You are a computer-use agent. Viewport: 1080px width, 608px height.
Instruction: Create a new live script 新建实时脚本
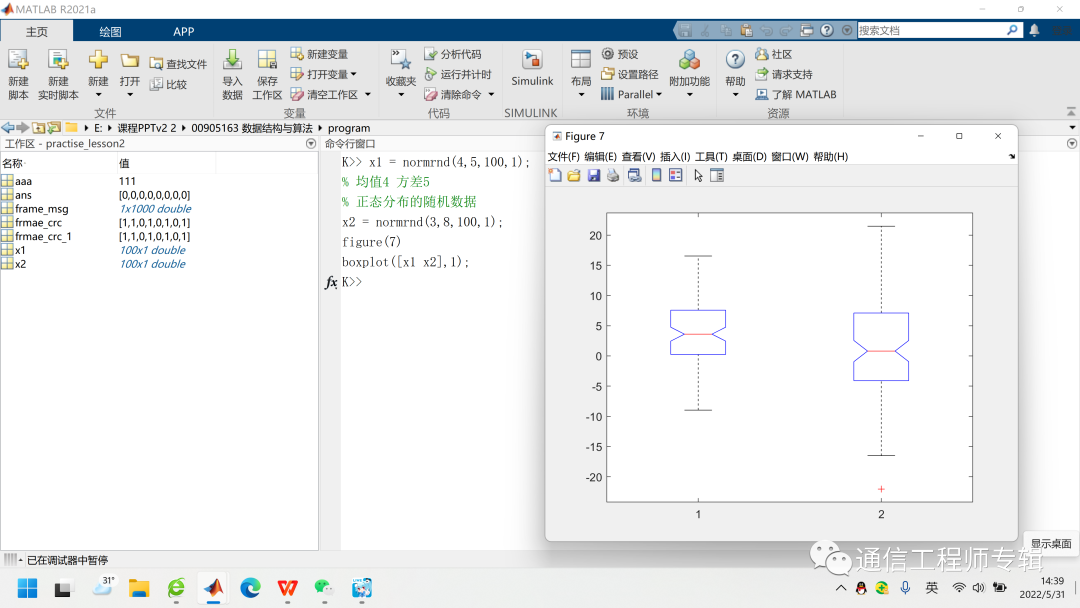pos(58,74)
